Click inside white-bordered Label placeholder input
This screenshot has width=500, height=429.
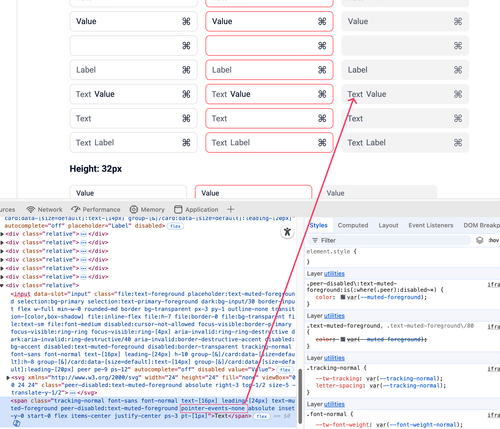coord(133,70)
